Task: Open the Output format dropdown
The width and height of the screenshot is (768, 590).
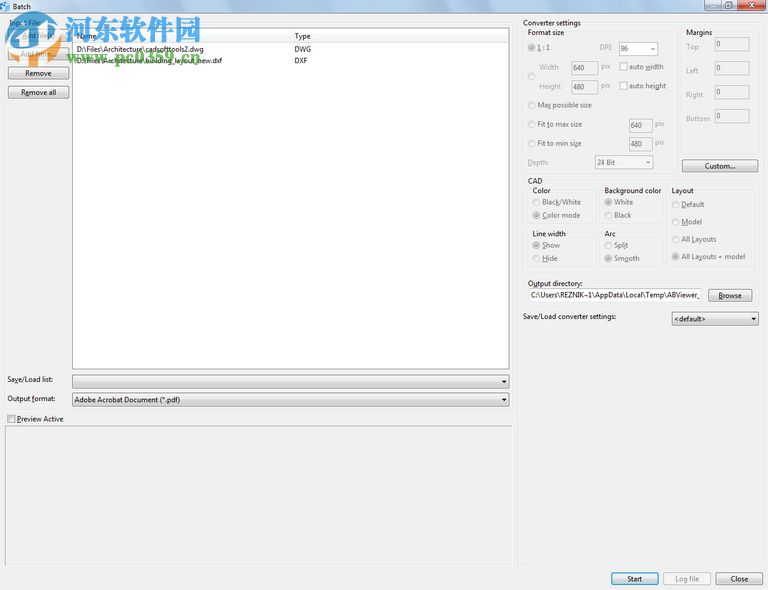Action: 290,400
